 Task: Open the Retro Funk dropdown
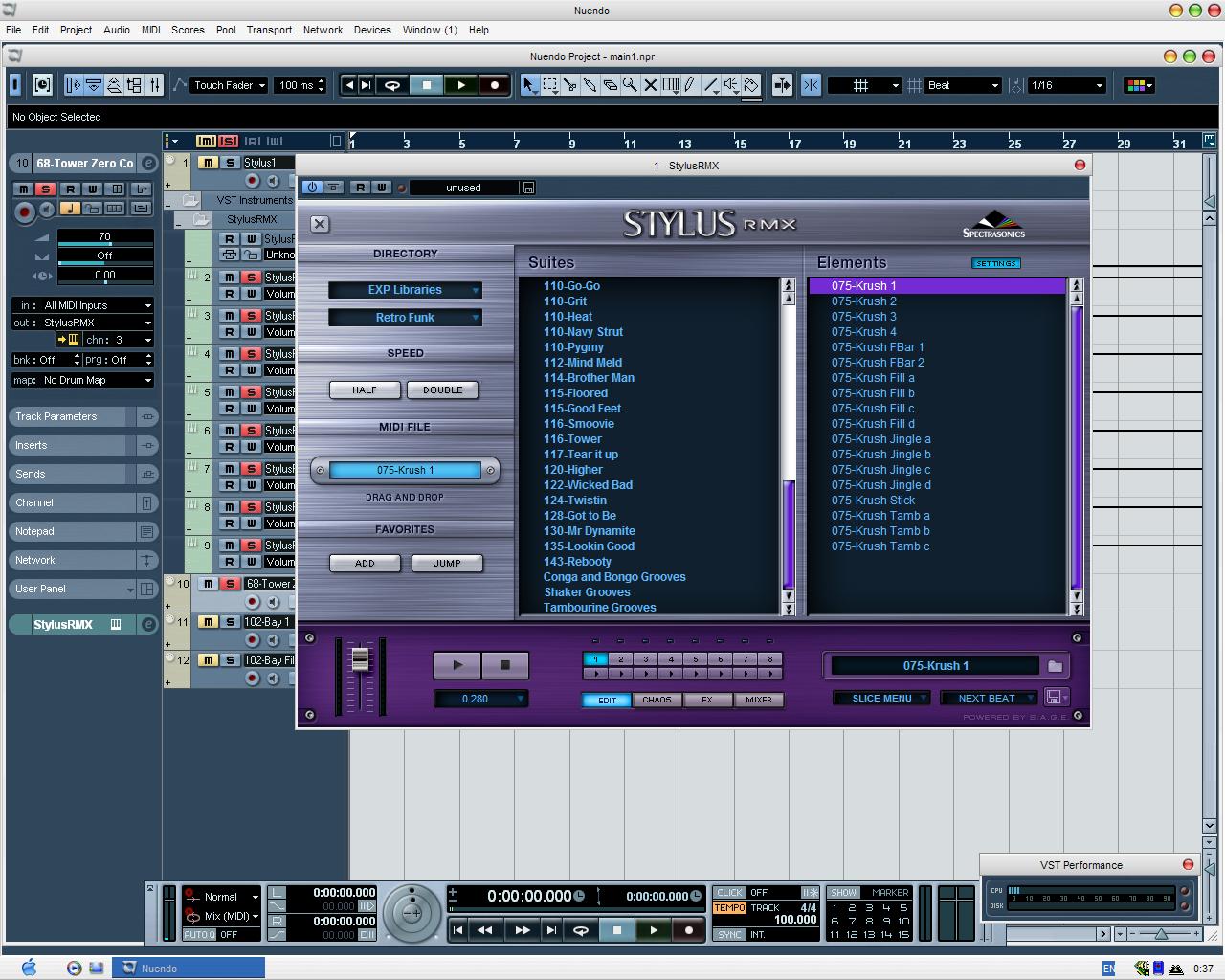click(405, 318)
